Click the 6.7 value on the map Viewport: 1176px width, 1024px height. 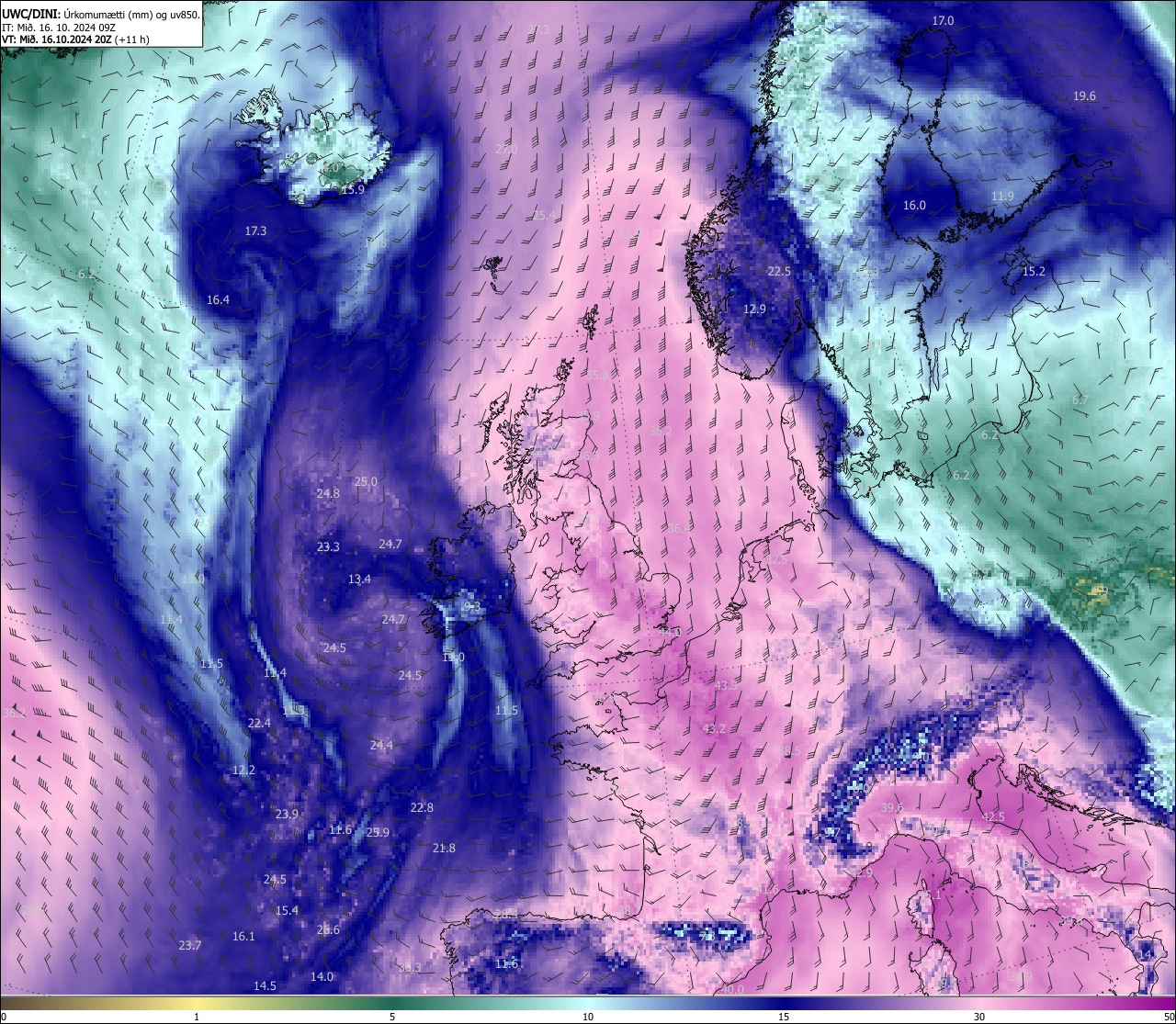[x=1080, y=400]
